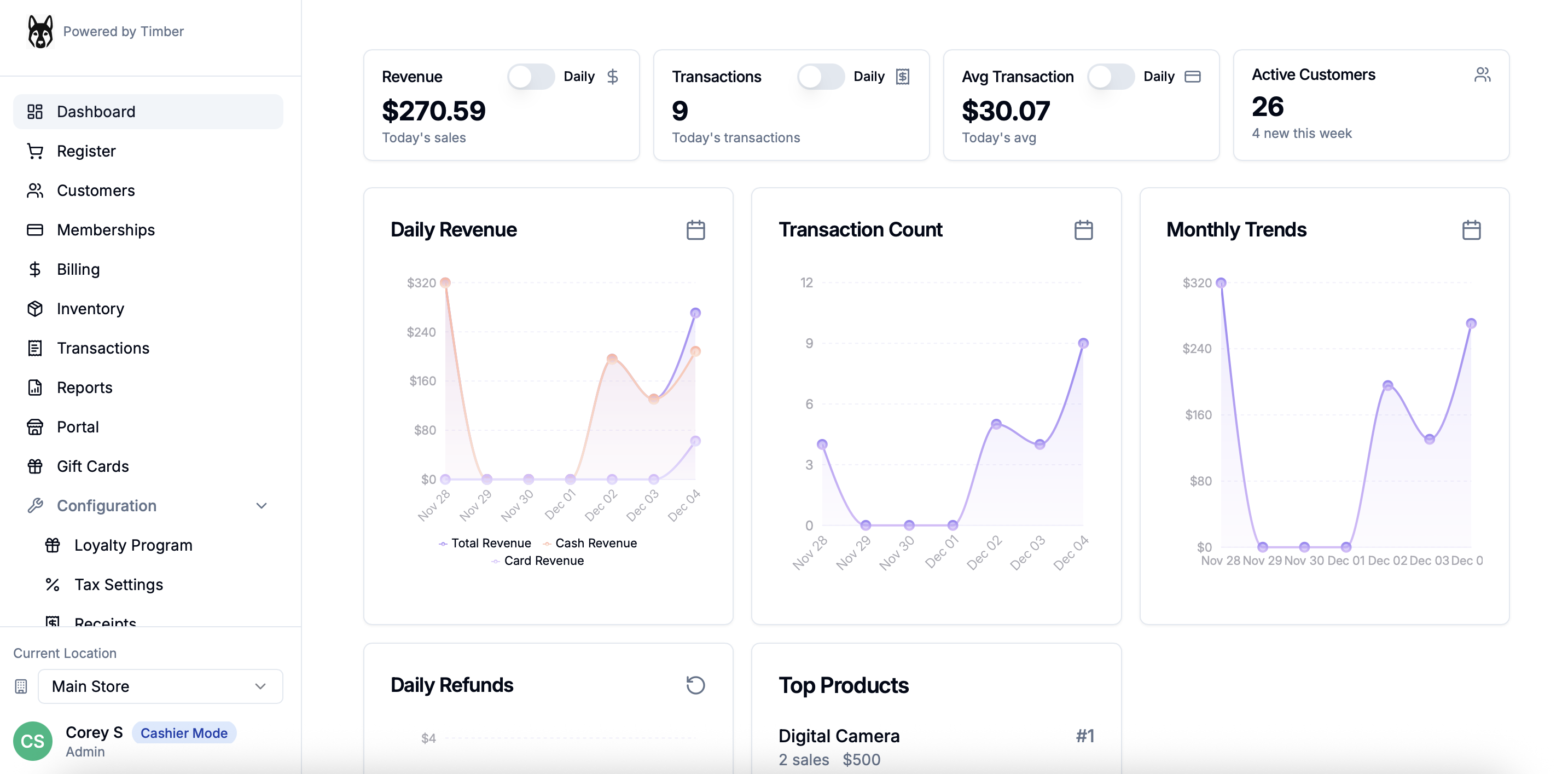Click the calendar icon on Daily Revenue card

point(696,229)
